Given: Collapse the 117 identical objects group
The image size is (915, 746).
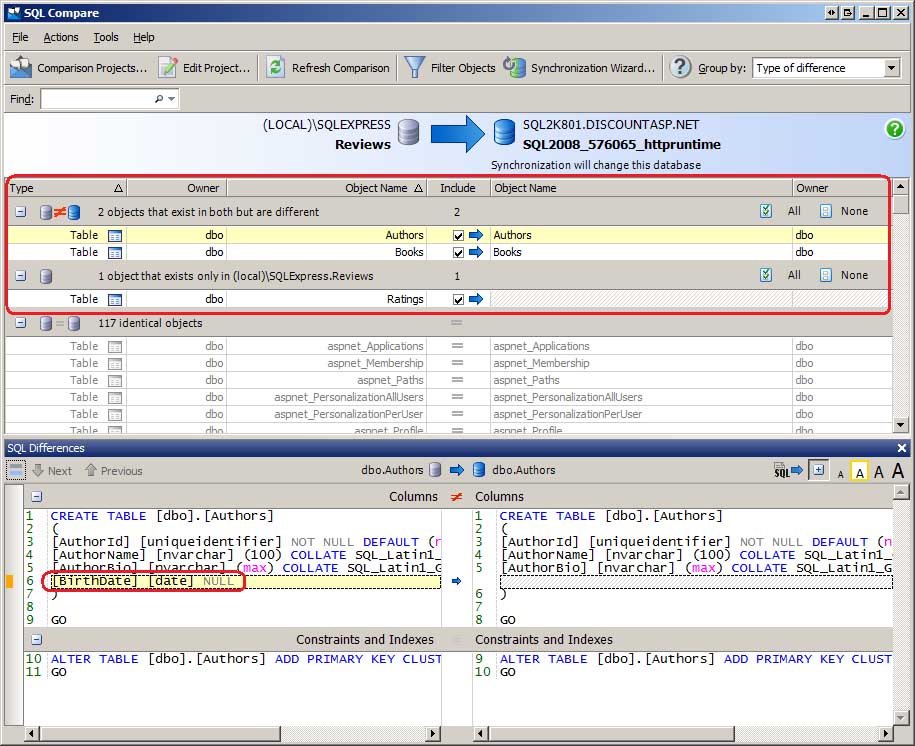Looking at the screenshot, I should [x=20, y=324].
